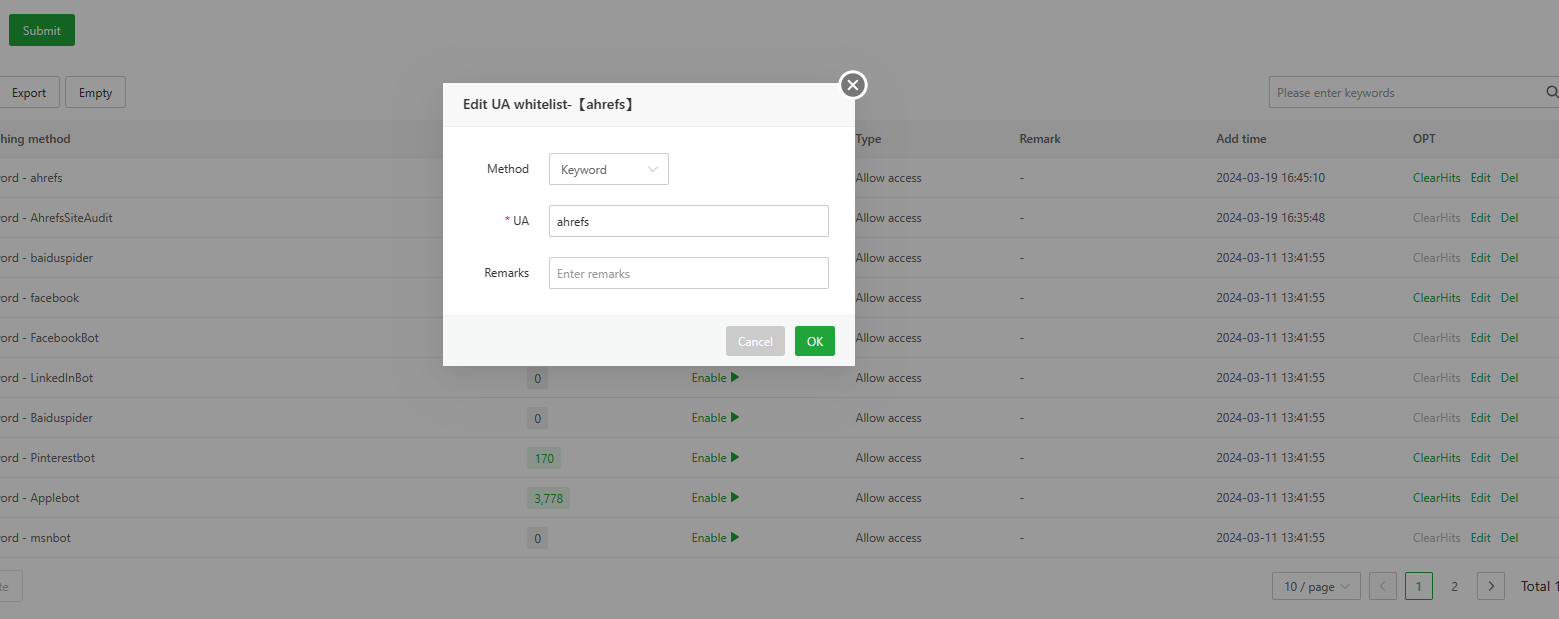Click the search magnifier icon
Screen dimensions: 1559x619
click(x=1552, y=92)
